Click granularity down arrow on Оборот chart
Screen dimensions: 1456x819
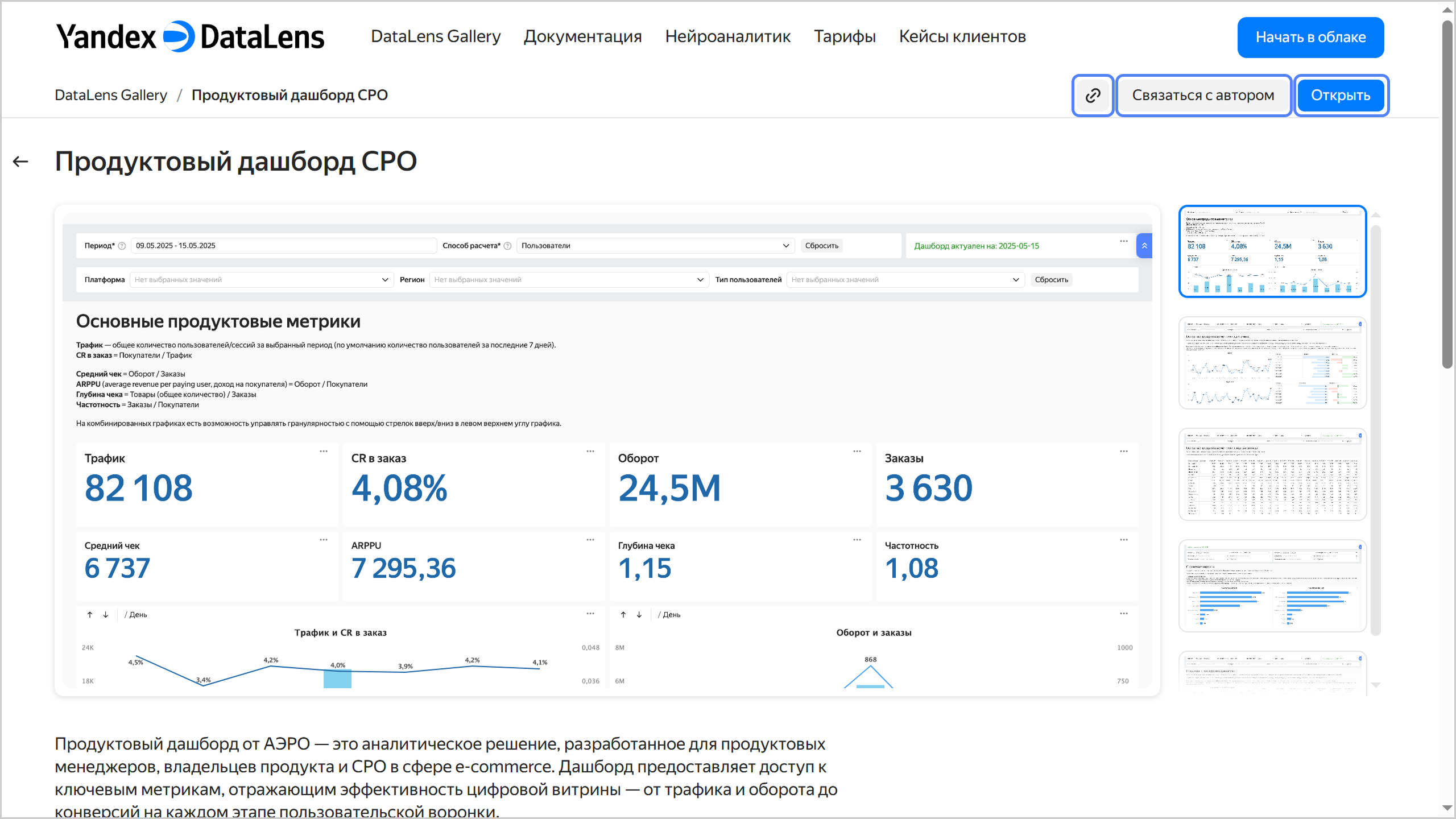639,615
